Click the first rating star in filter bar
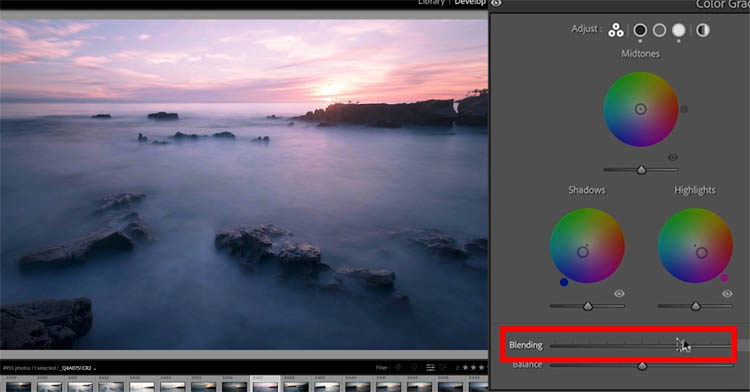 tap(465, 367)
